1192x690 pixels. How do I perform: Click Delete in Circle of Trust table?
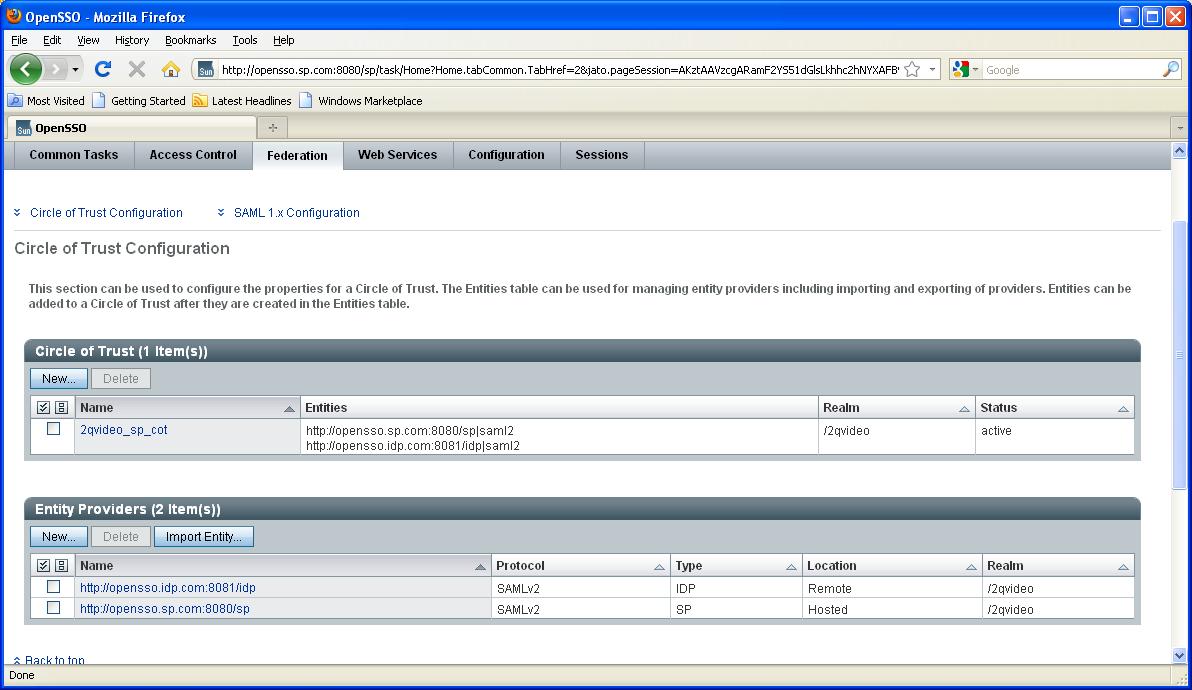pyautogui.click(x=121, y=378)
